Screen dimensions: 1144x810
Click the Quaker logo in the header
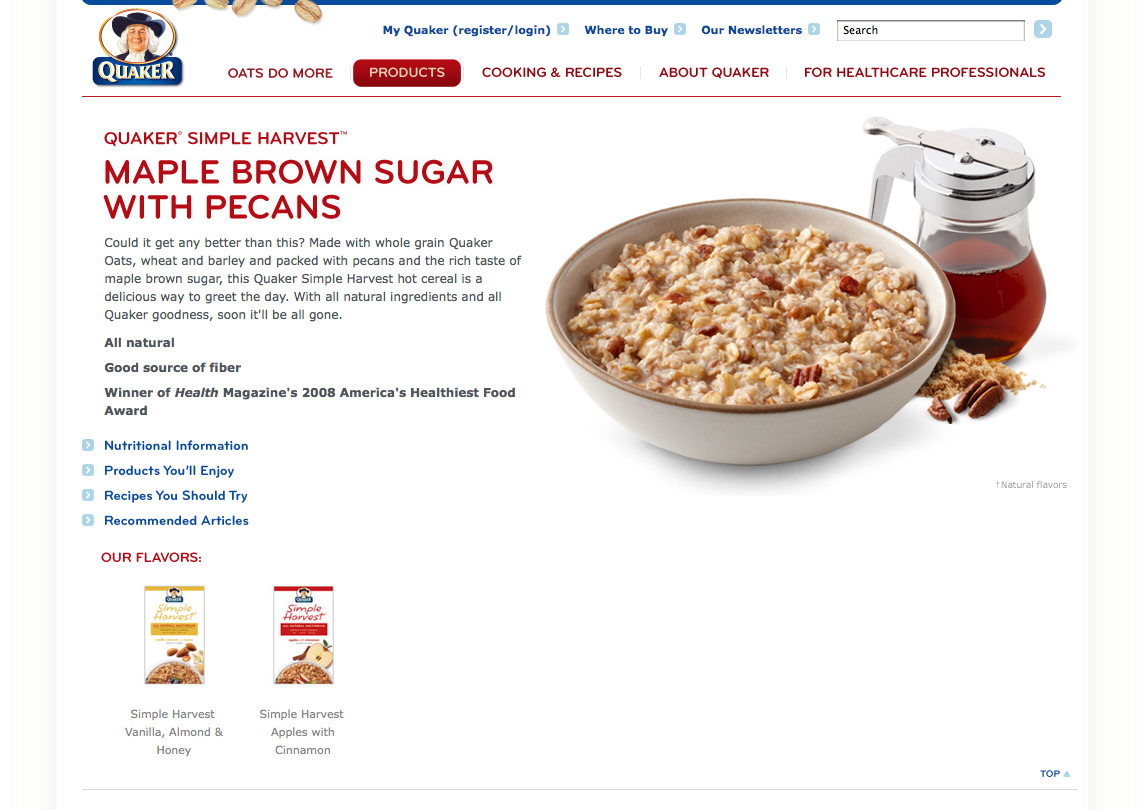coord(138,48)
